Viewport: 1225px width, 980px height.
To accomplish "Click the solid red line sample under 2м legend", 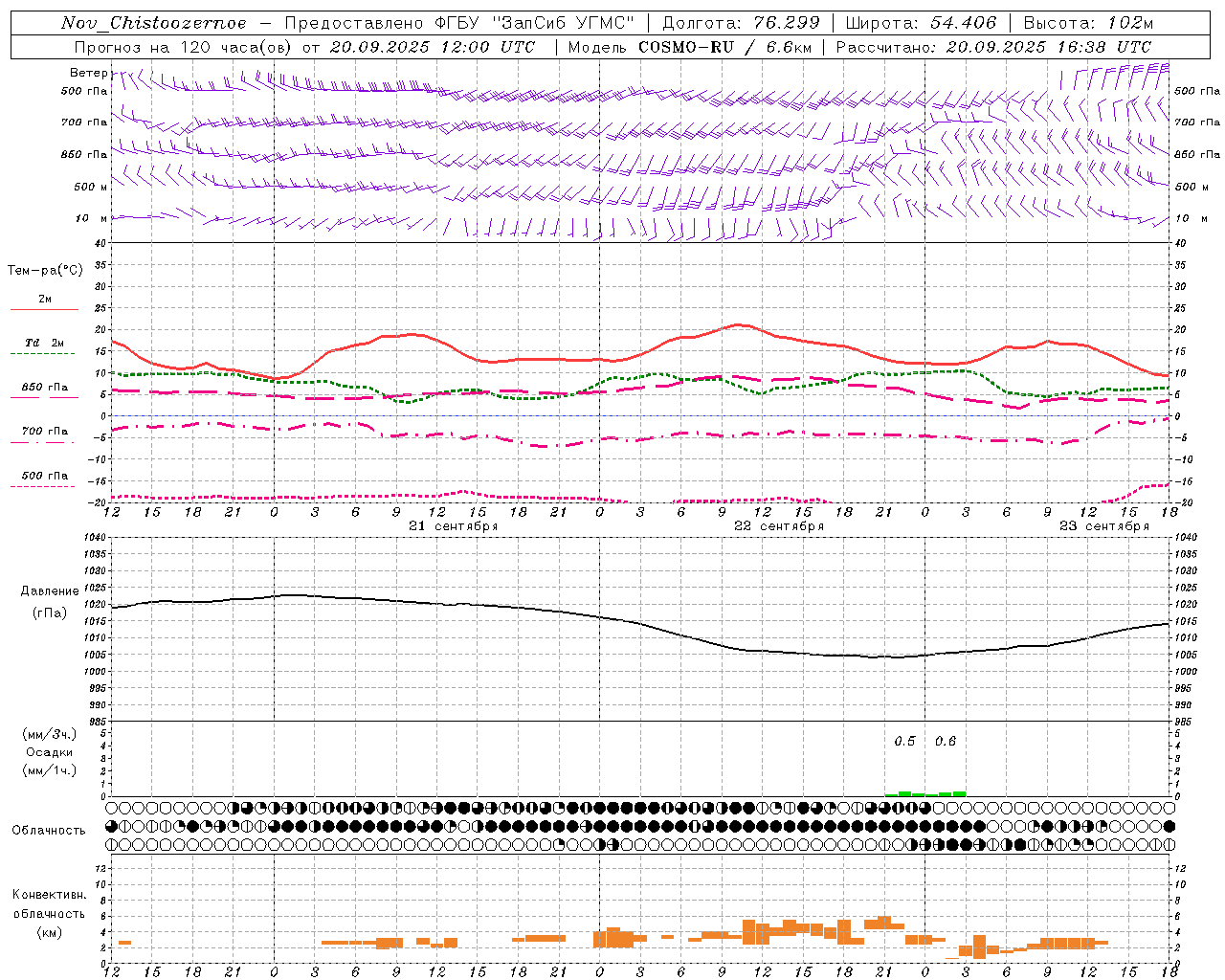I will point(44,310).
